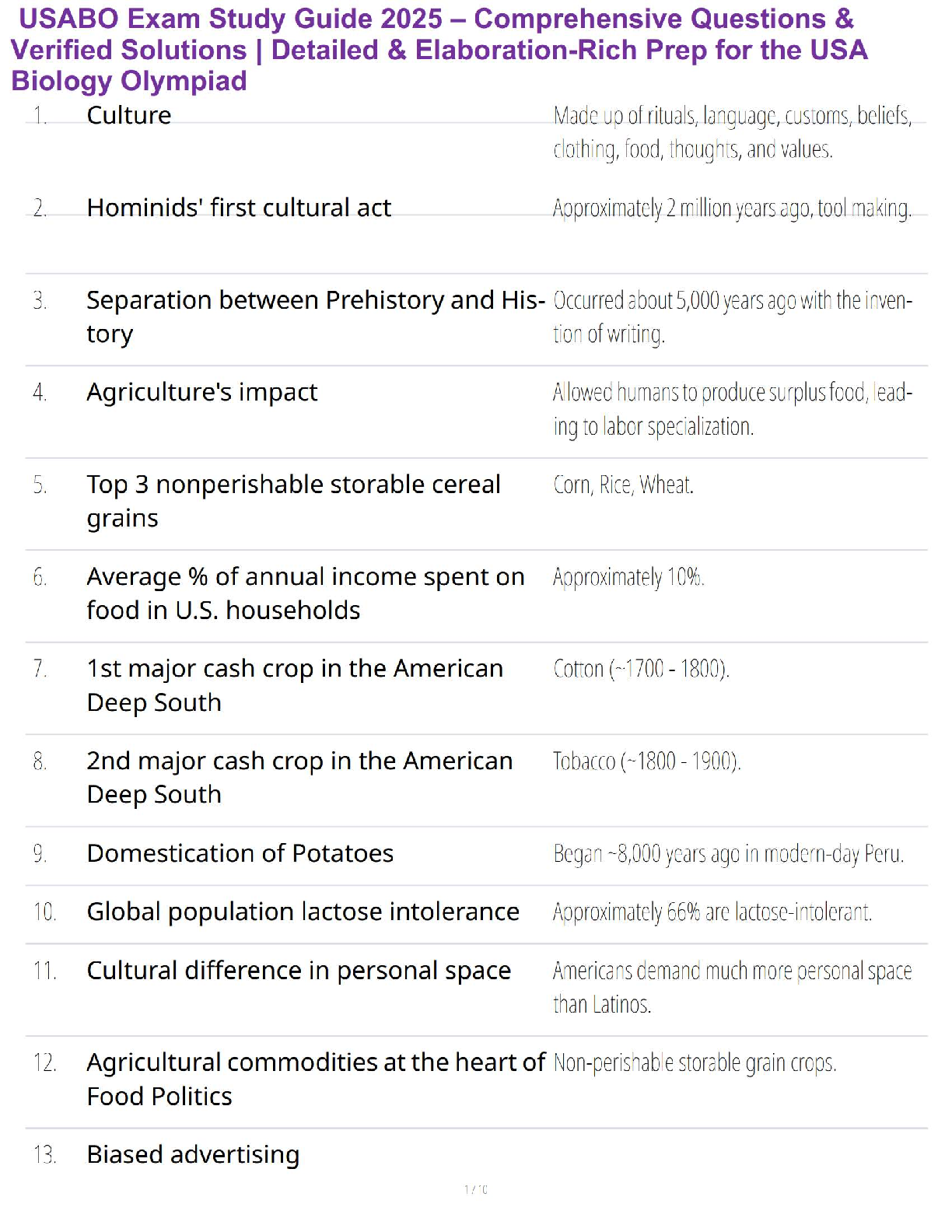Click the "Tobacco (~1800 - 1900)." answer

point(646,761)
